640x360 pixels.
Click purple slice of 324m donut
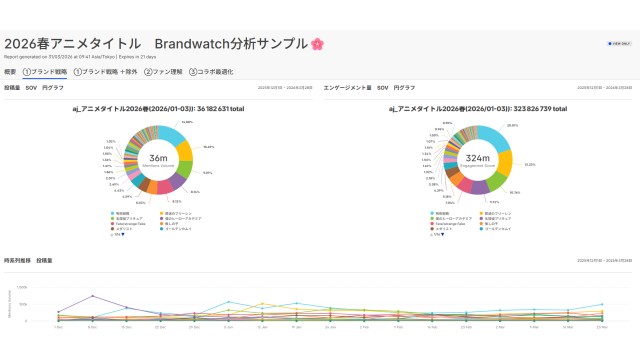click(x=480, y=187)
